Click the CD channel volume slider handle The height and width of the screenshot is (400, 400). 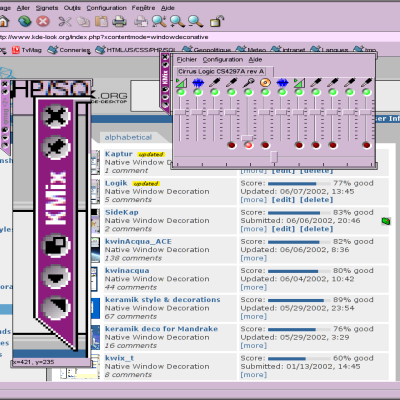click(x=264, y=112)
